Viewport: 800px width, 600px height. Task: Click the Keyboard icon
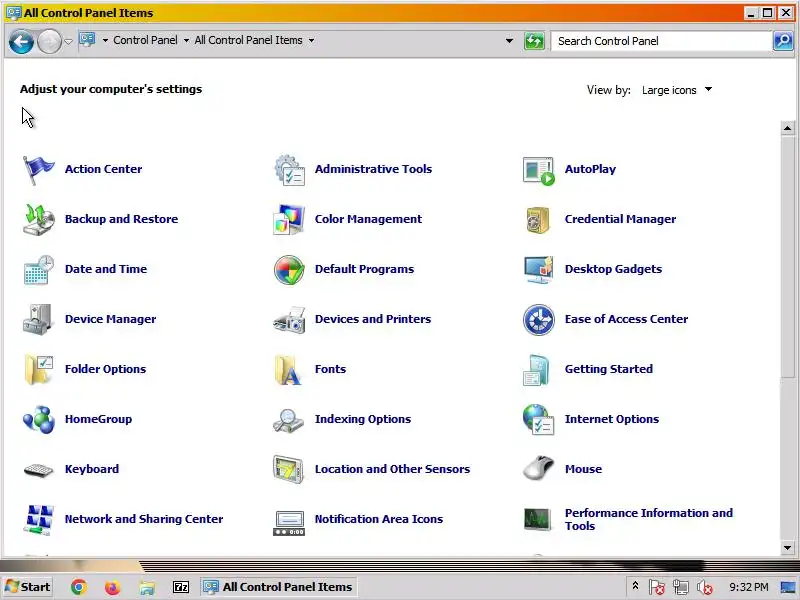(38, 470)
